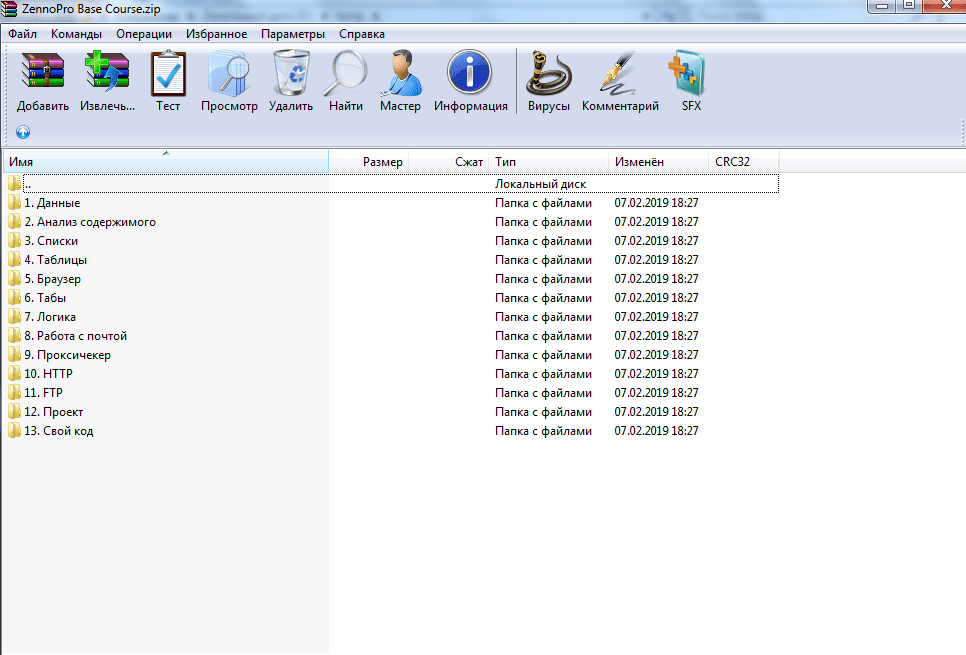This screenshot has height=655, width=966.
Task: Click the SFX self-extracting archive icon
Action: pyautogui.click(x=691, y=76)
